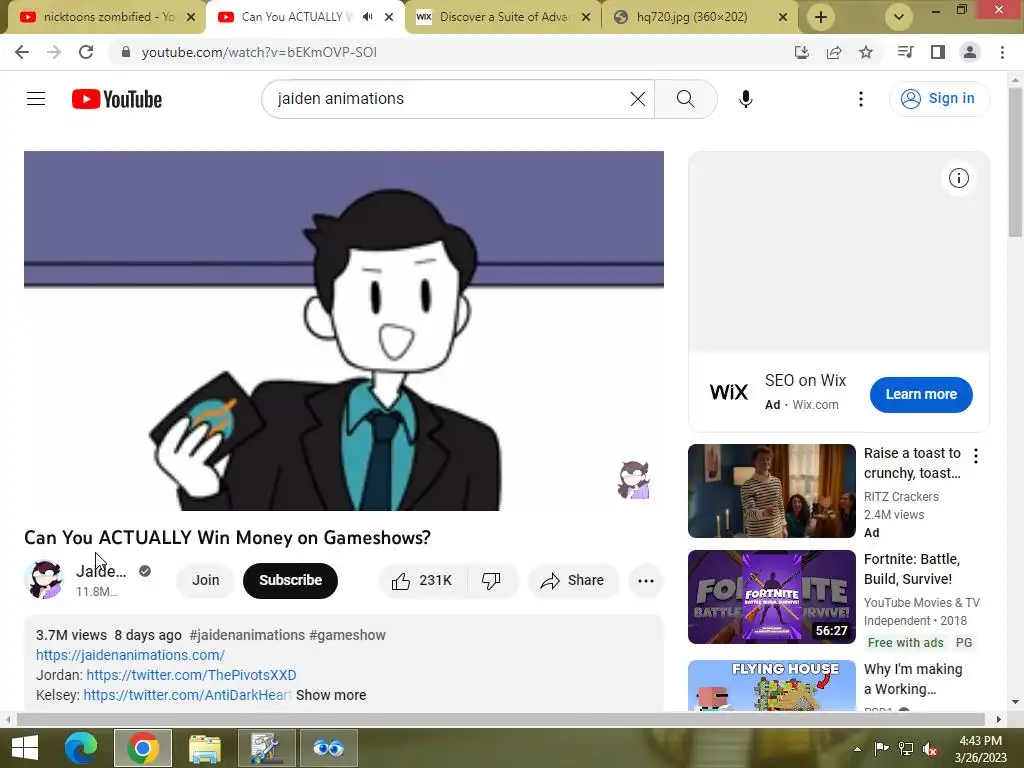The height and width of the screenshot is (768, 1024).
Task: Click the ad info icon
Action: coord(958,178)
